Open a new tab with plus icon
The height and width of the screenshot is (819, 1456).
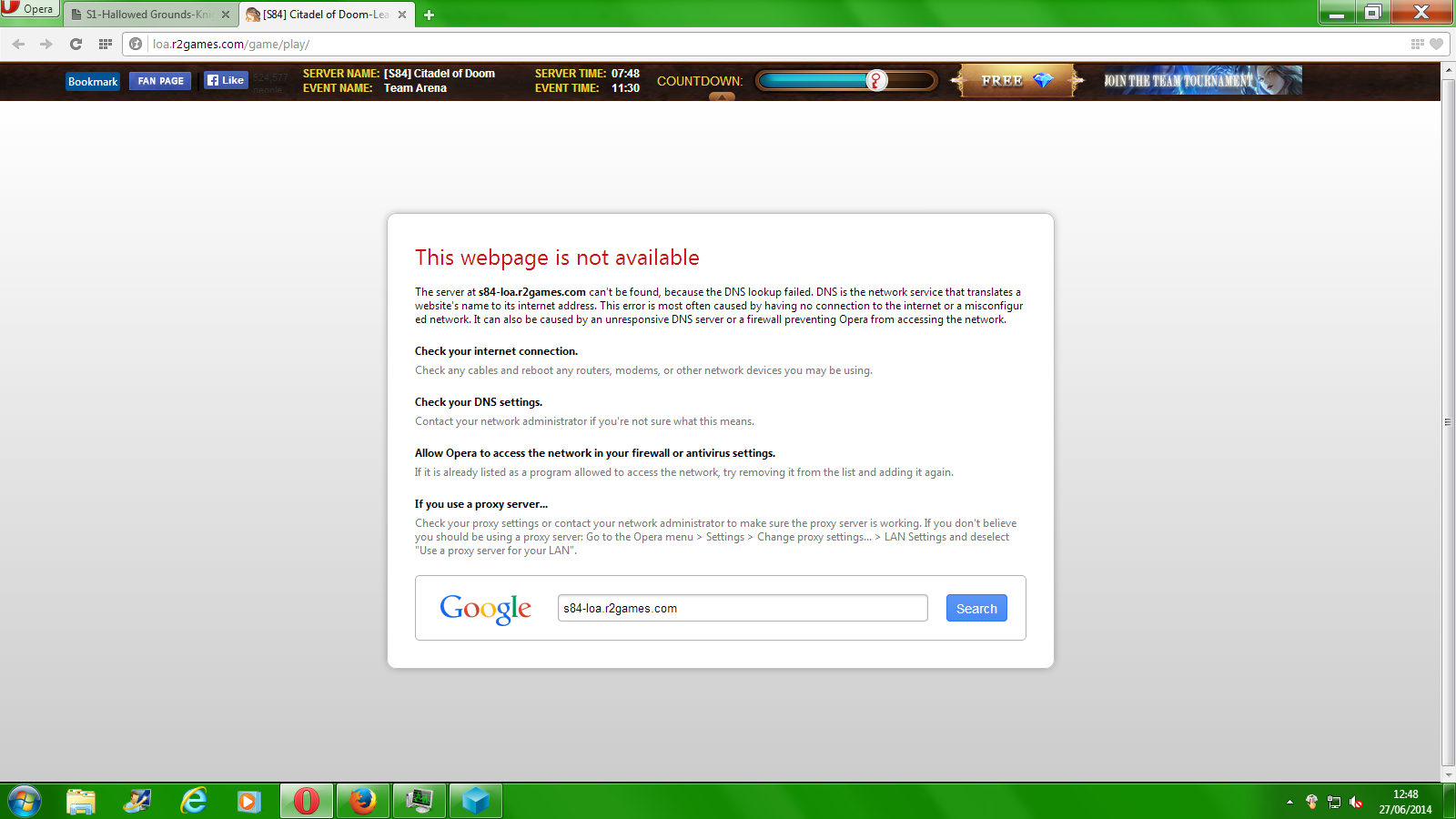[x=429, y=15]
